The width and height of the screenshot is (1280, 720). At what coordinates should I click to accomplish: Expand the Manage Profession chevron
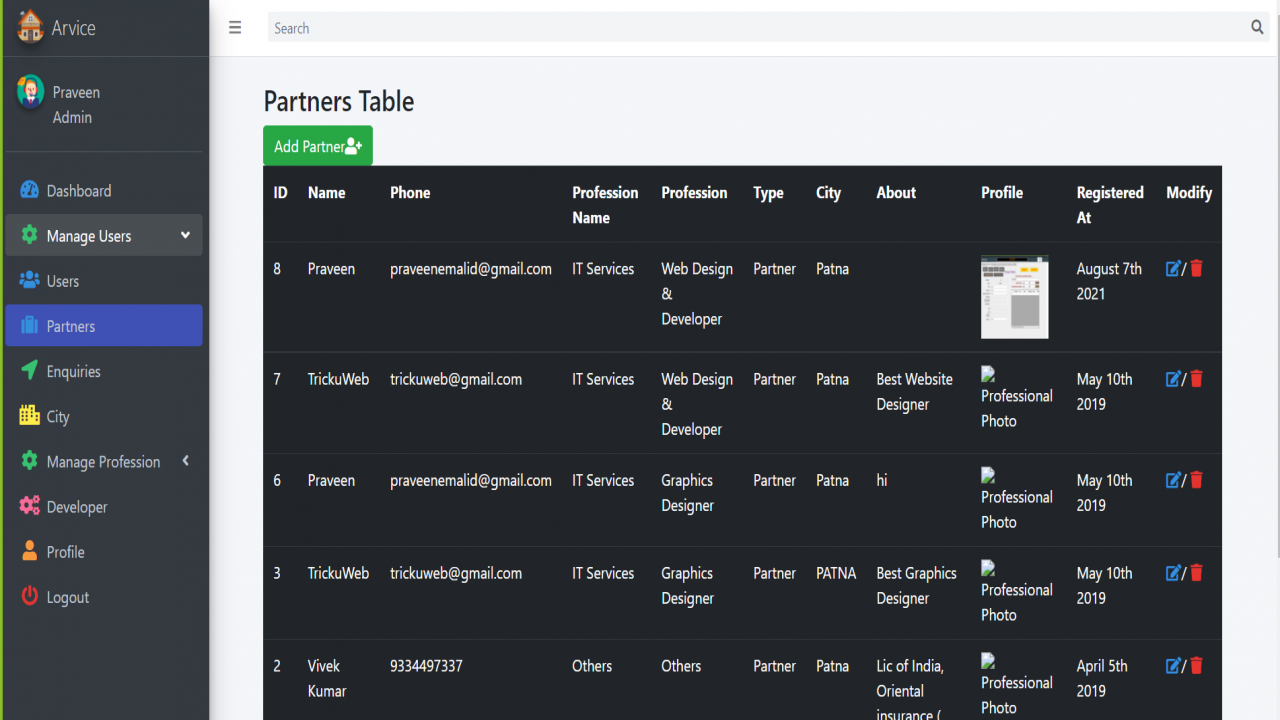[x=185, y=460]
